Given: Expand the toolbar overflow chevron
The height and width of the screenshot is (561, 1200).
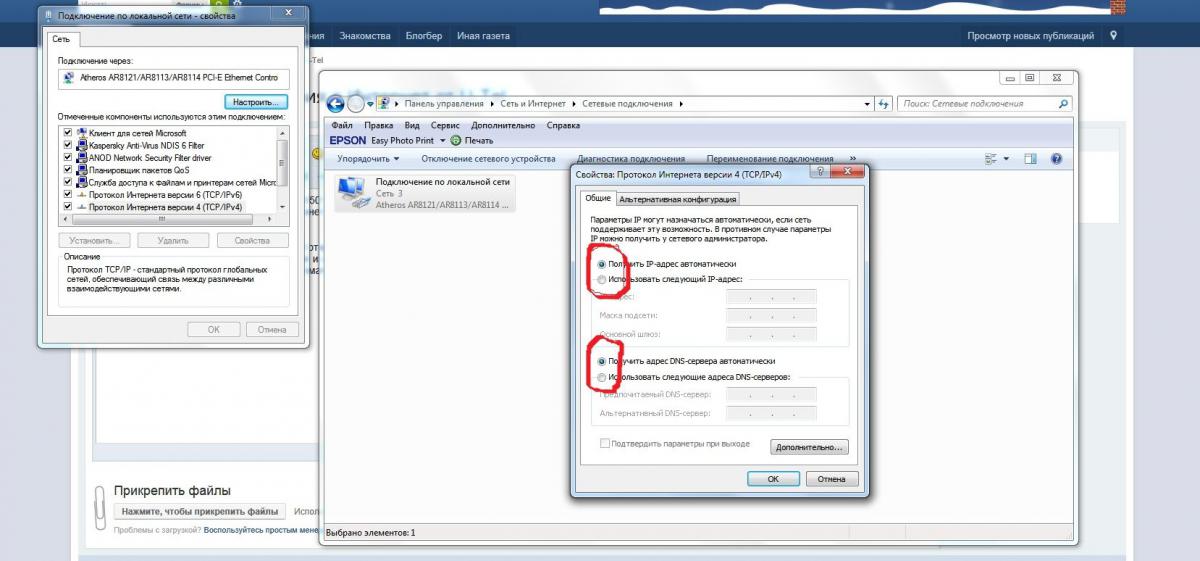Looking at the screenshot, I should [x=853, y=159].
